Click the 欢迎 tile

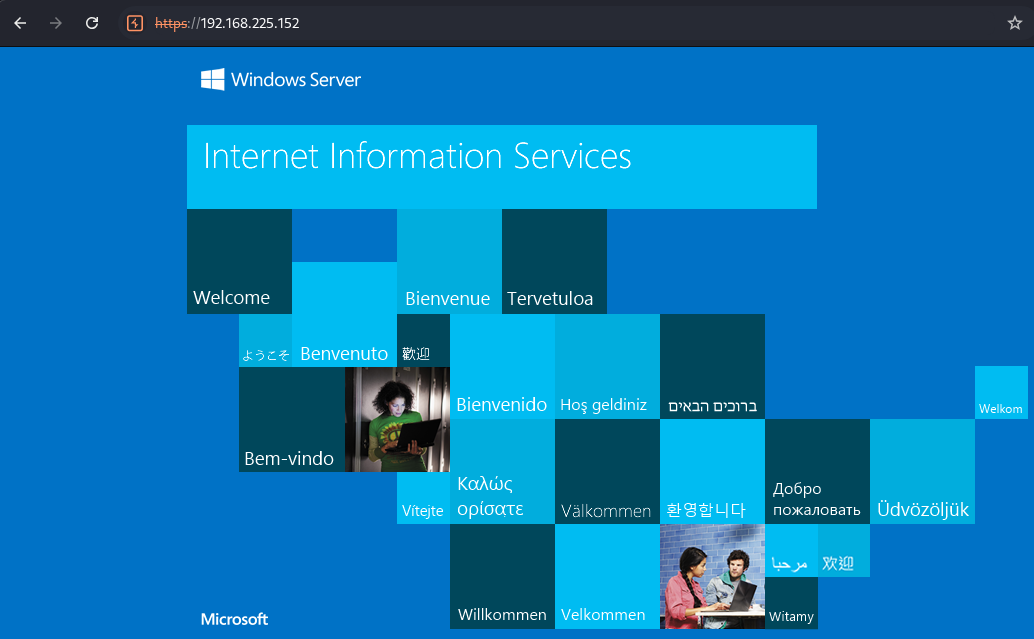(x=843, y=551)
